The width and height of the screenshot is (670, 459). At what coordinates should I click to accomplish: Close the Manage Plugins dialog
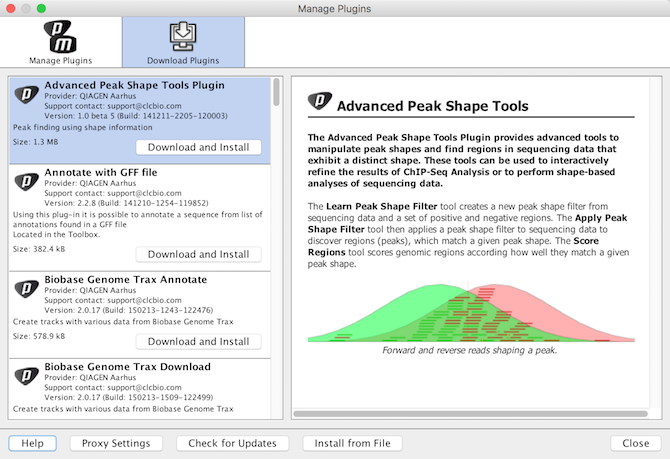[x=635, y=443]
